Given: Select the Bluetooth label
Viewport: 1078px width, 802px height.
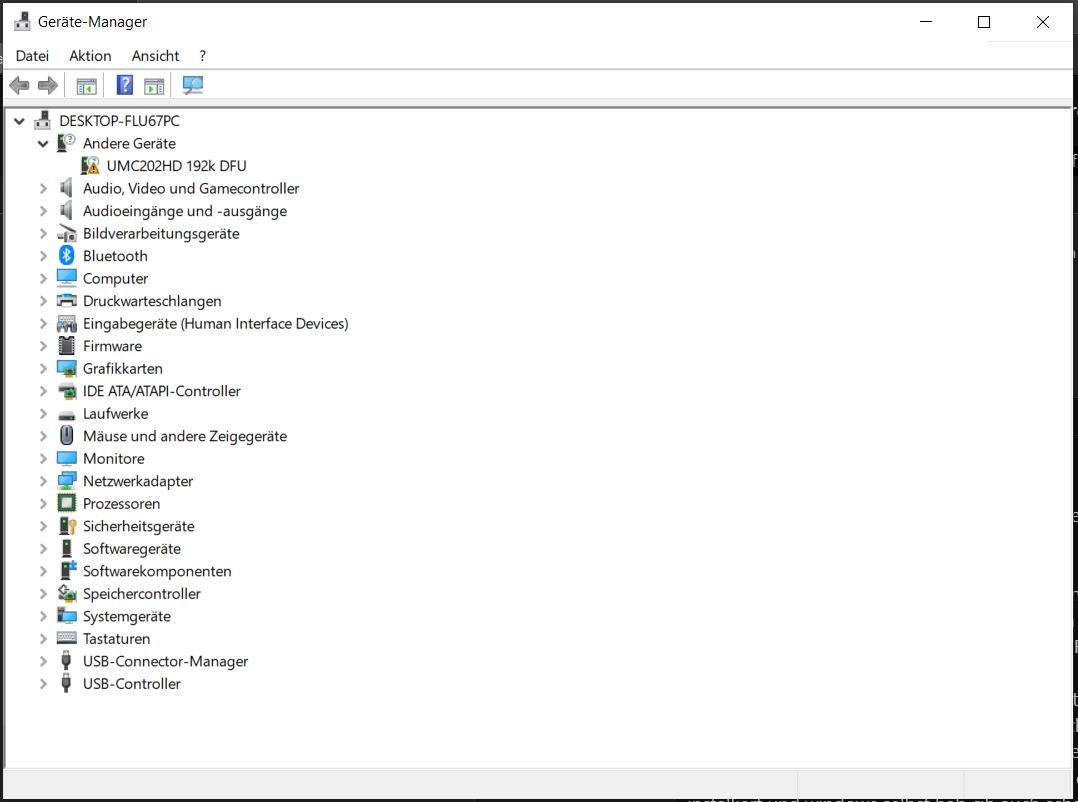Looking at the screenshot, I should pyautogui.click(x=116, y=256).
